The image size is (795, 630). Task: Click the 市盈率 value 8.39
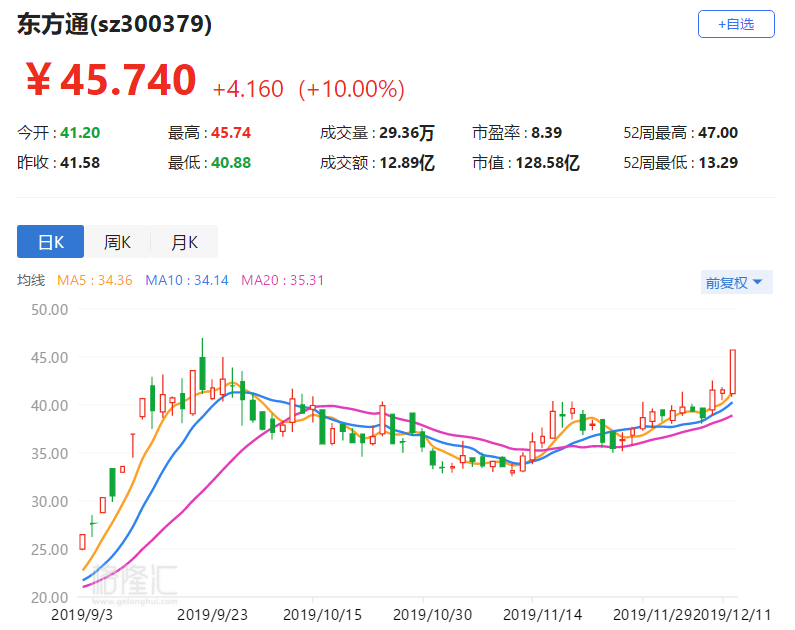click(x=547, y=133)
